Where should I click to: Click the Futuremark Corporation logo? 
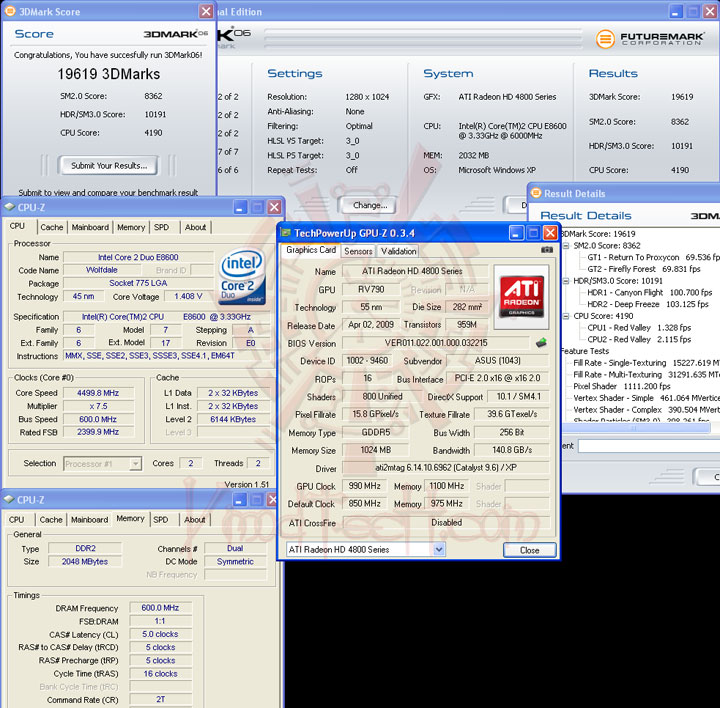(x=649, y=39)
